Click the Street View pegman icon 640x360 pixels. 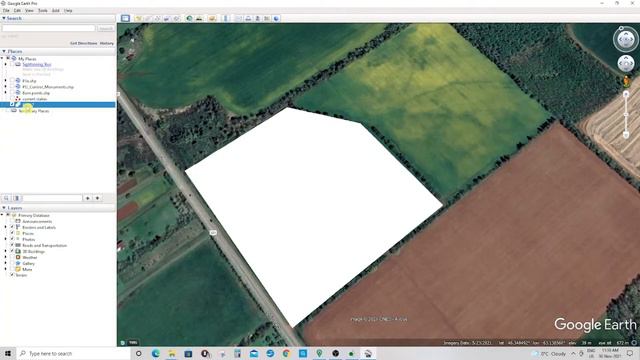tap(626, 81)
